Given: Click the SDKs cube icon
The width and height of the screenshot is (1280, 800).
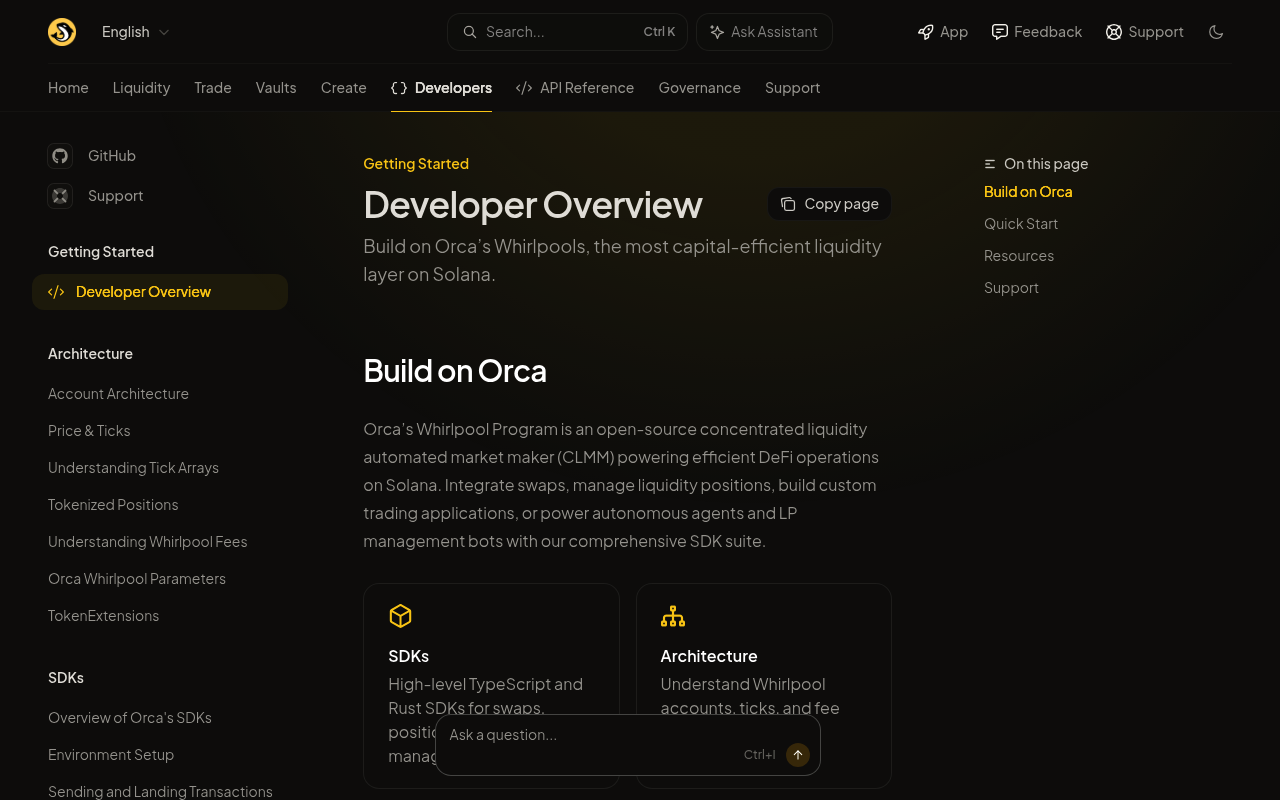Looking at the screenshot, I should (x=400, y=616).
